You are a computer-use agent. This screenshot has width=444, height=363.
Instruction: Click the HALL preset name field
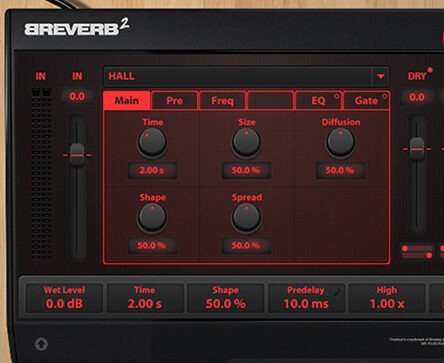pos(238,76)
